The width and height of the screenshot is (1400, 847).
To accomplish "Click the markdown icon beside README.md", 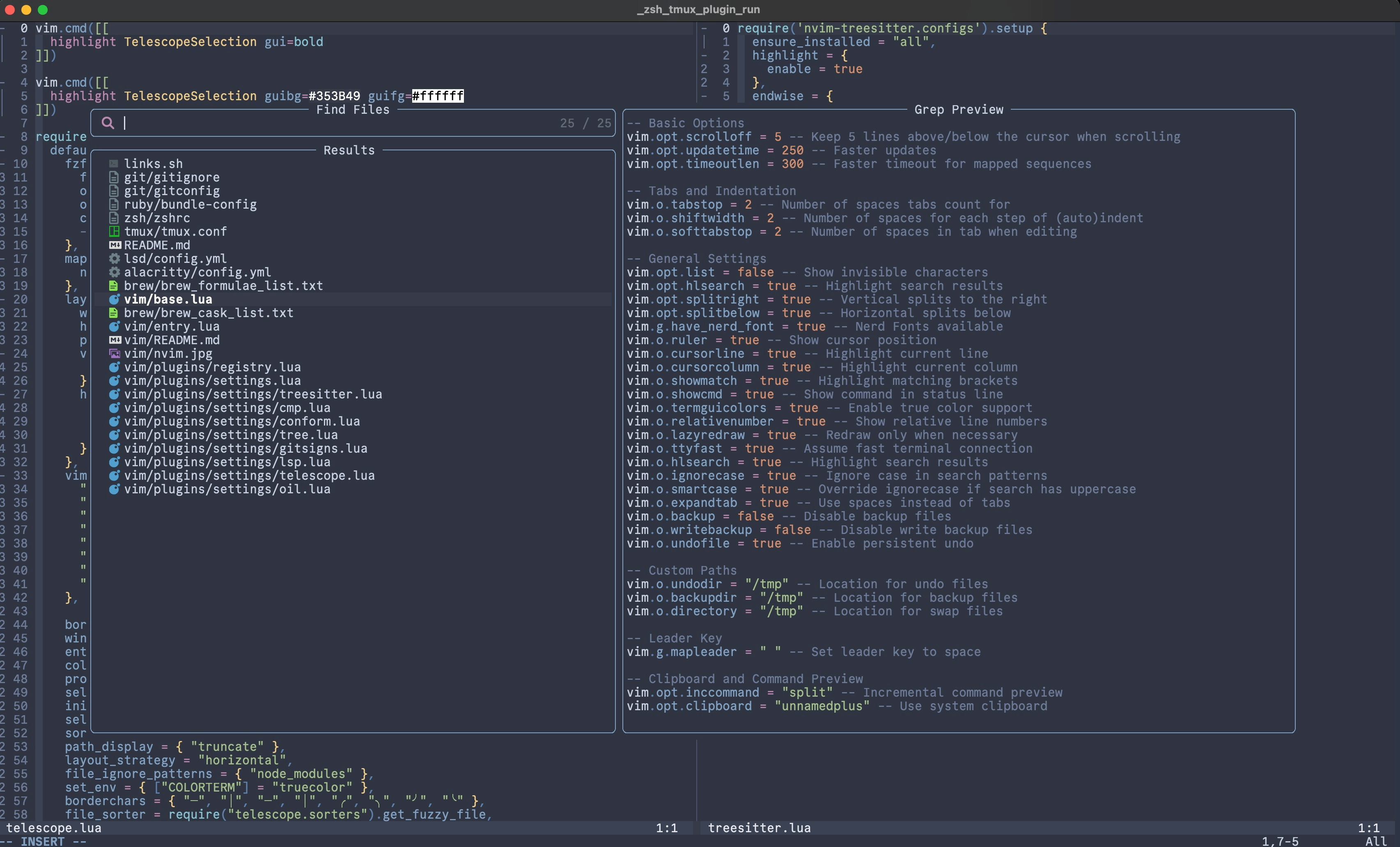I will click(x=115, y=245).
